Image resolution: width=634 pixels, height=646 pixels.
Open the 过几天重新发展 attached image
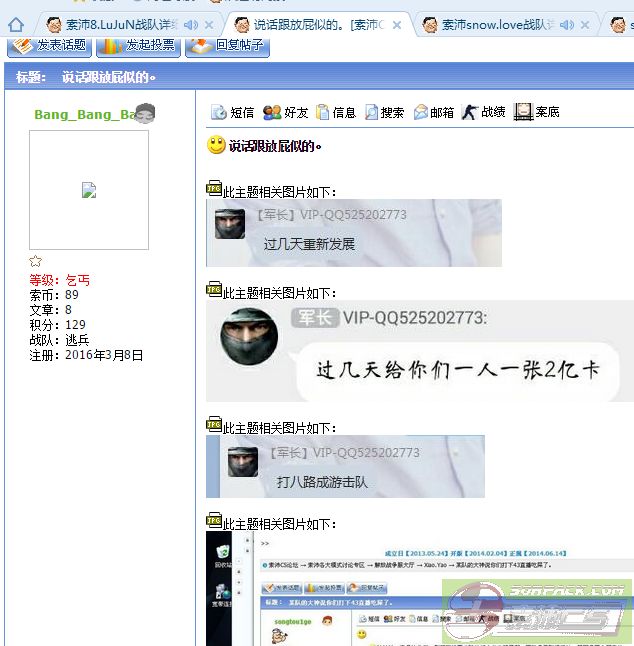point(353,233)
